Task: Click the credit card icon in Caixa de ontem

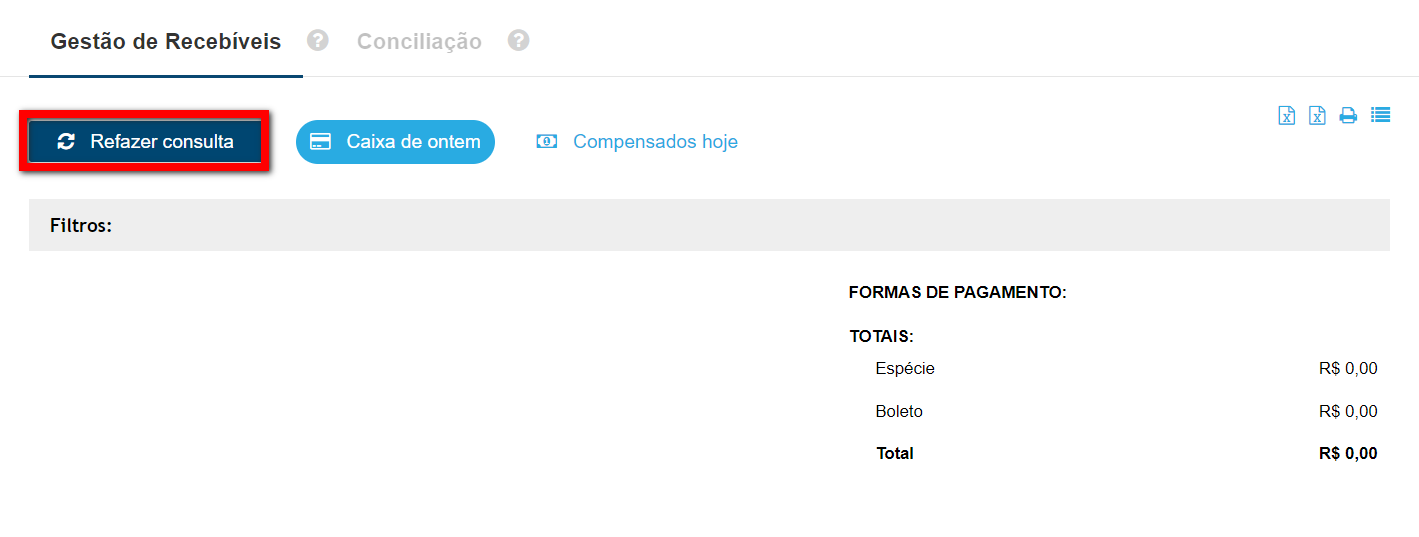Action: click(x=321, y=142)
